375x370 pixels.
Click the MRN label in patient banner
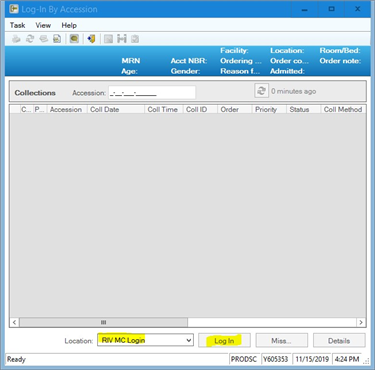pos(131,61)
